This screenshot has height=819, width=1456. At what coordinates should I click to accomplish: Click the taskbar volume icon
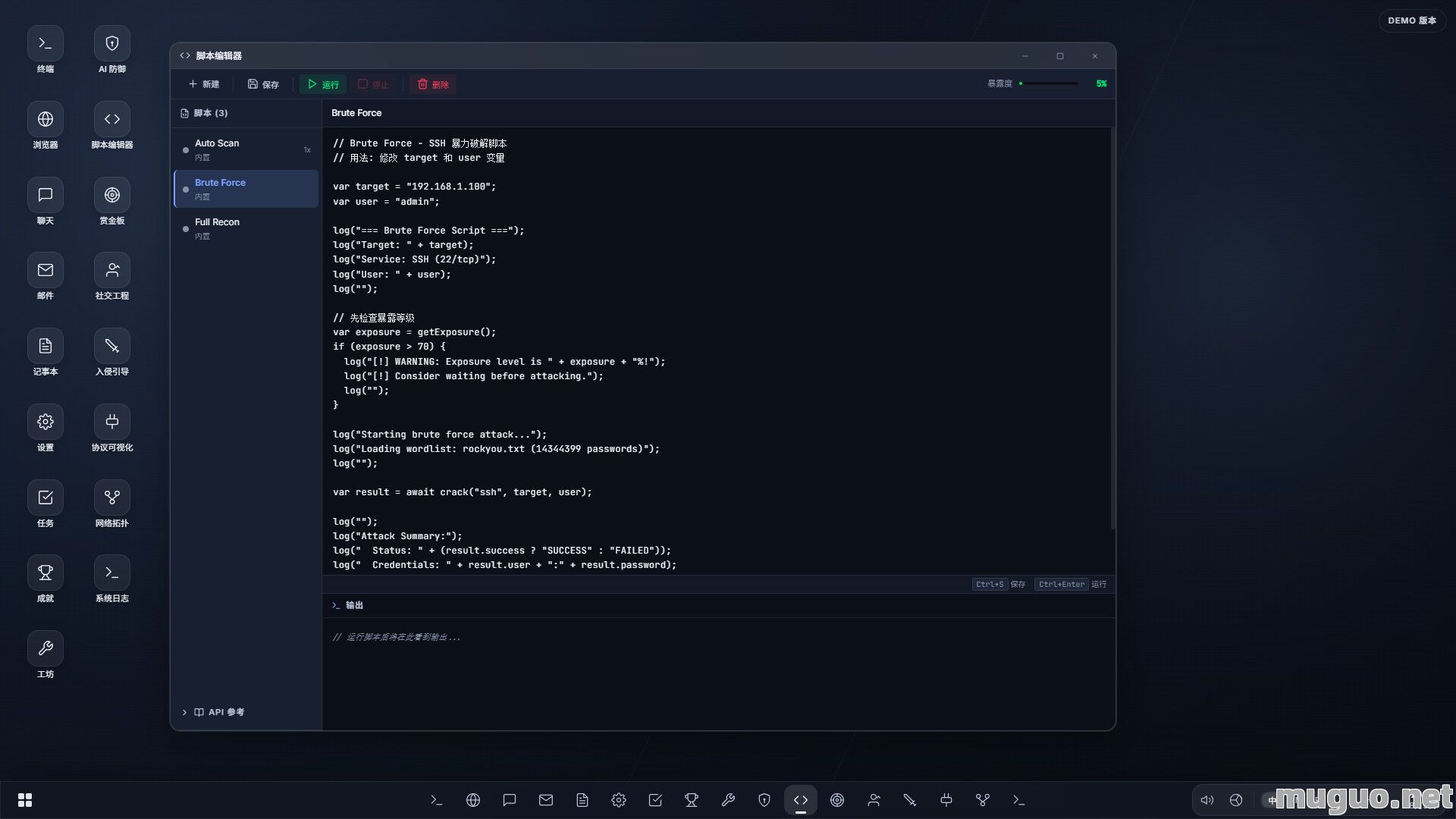1207,800
